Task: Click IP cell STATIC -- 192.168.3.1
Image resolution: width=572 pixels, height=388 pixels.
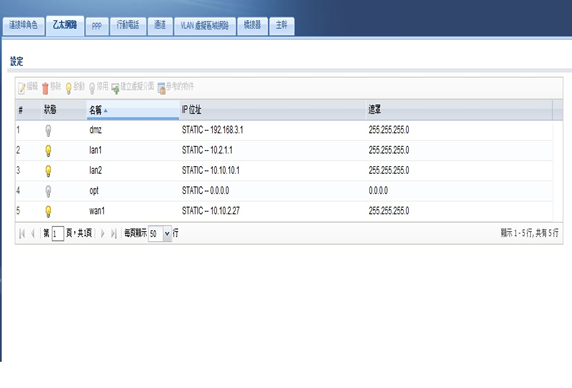Action: click(x=212, y=130)
